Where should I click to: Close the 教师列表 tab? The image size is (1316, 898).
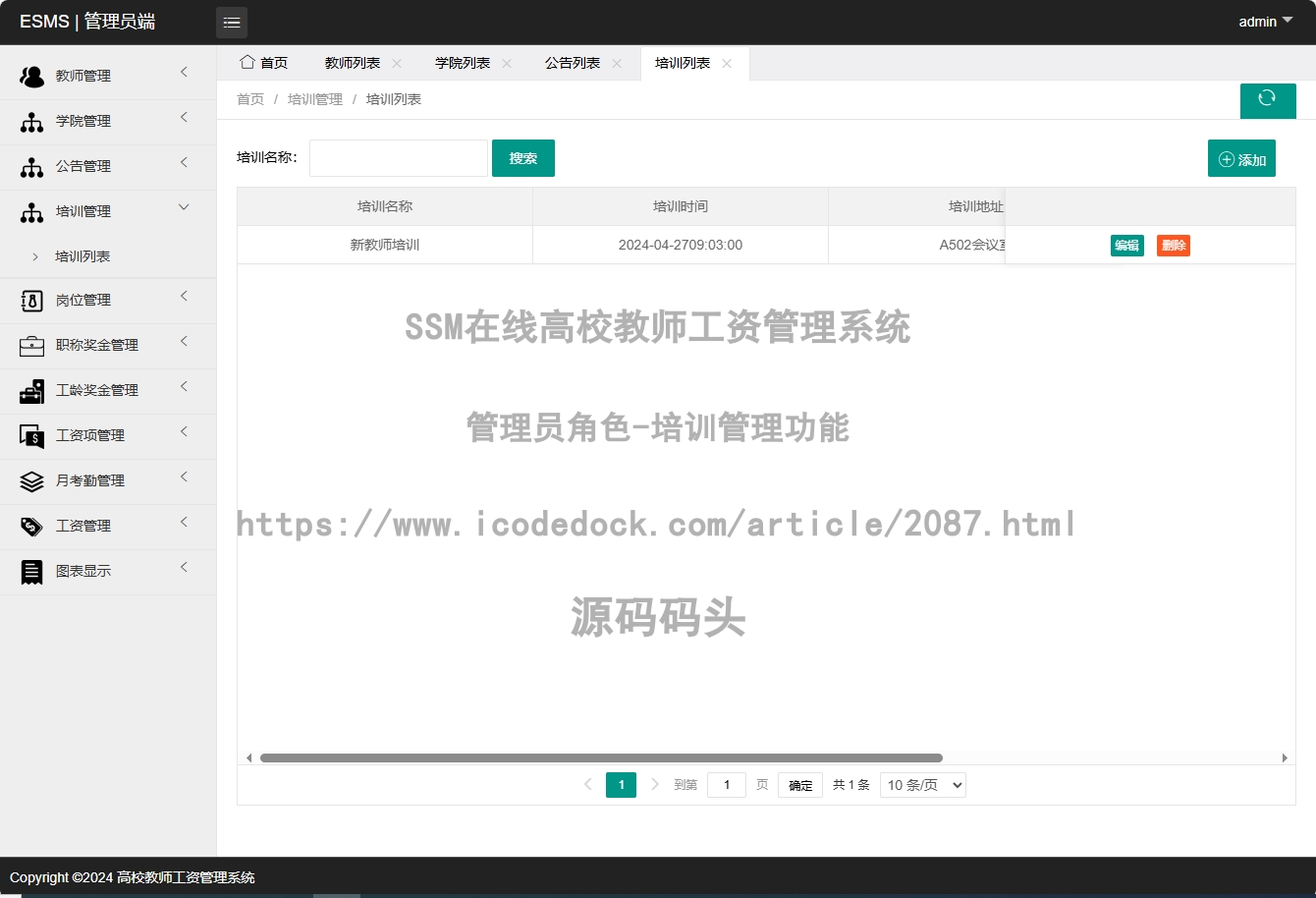[x=397, y=63]
